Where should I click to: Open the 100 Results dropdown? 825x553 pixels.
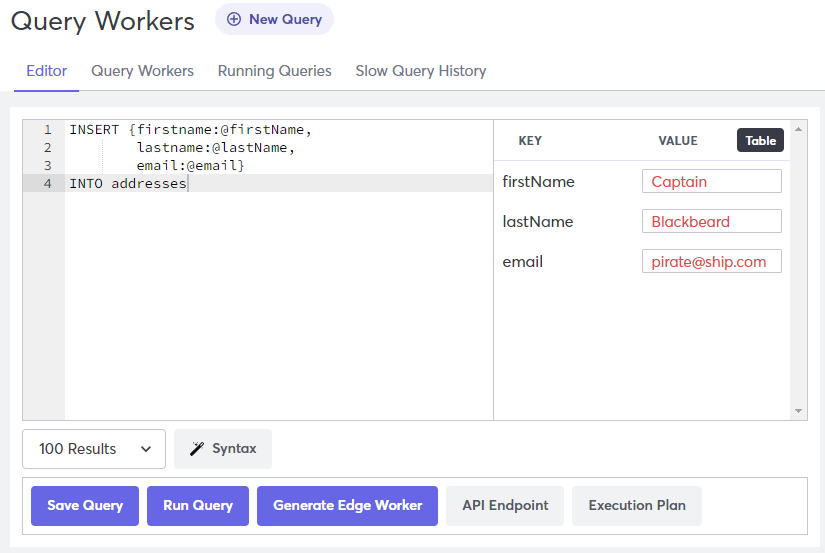94,449
